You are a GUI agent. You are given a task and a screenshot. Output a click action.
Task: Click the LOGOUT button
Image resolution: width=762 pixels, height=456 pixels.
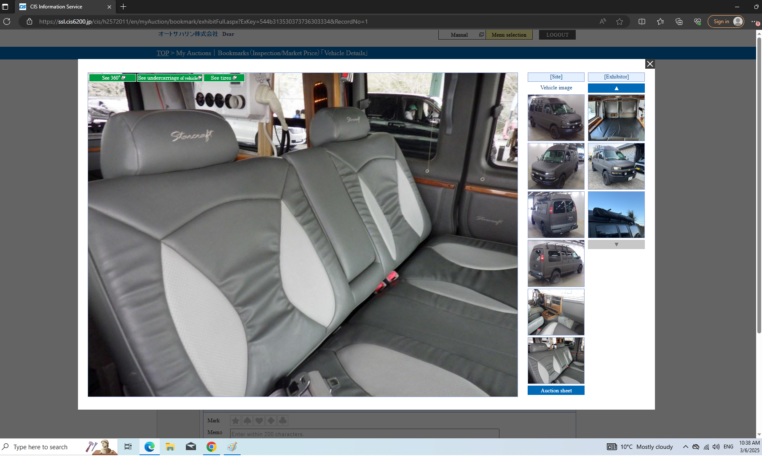tap(557, 35)
